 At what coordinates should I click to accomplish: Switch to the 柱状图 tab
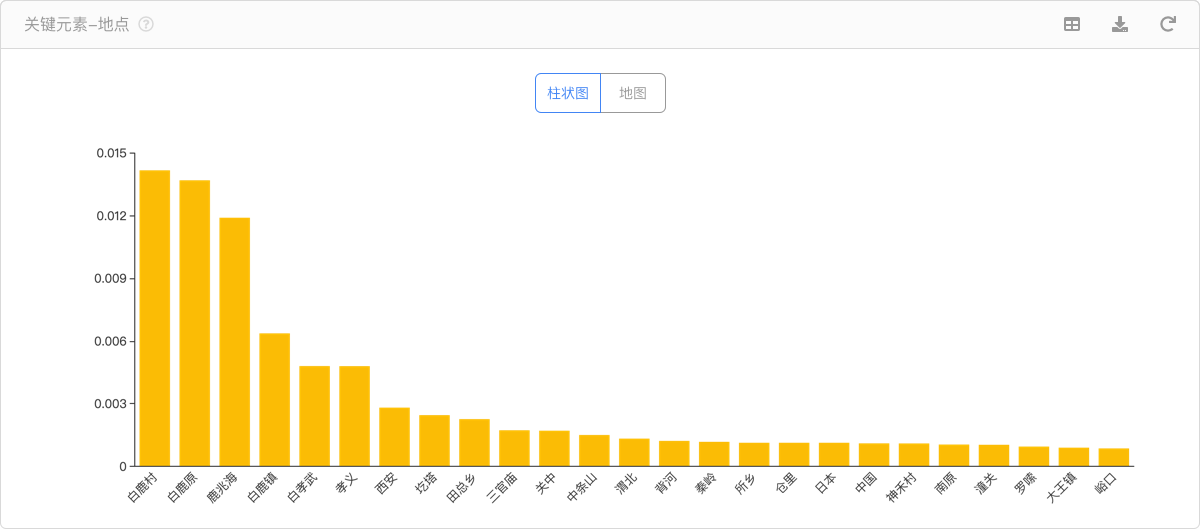click(x=568, y=93)
